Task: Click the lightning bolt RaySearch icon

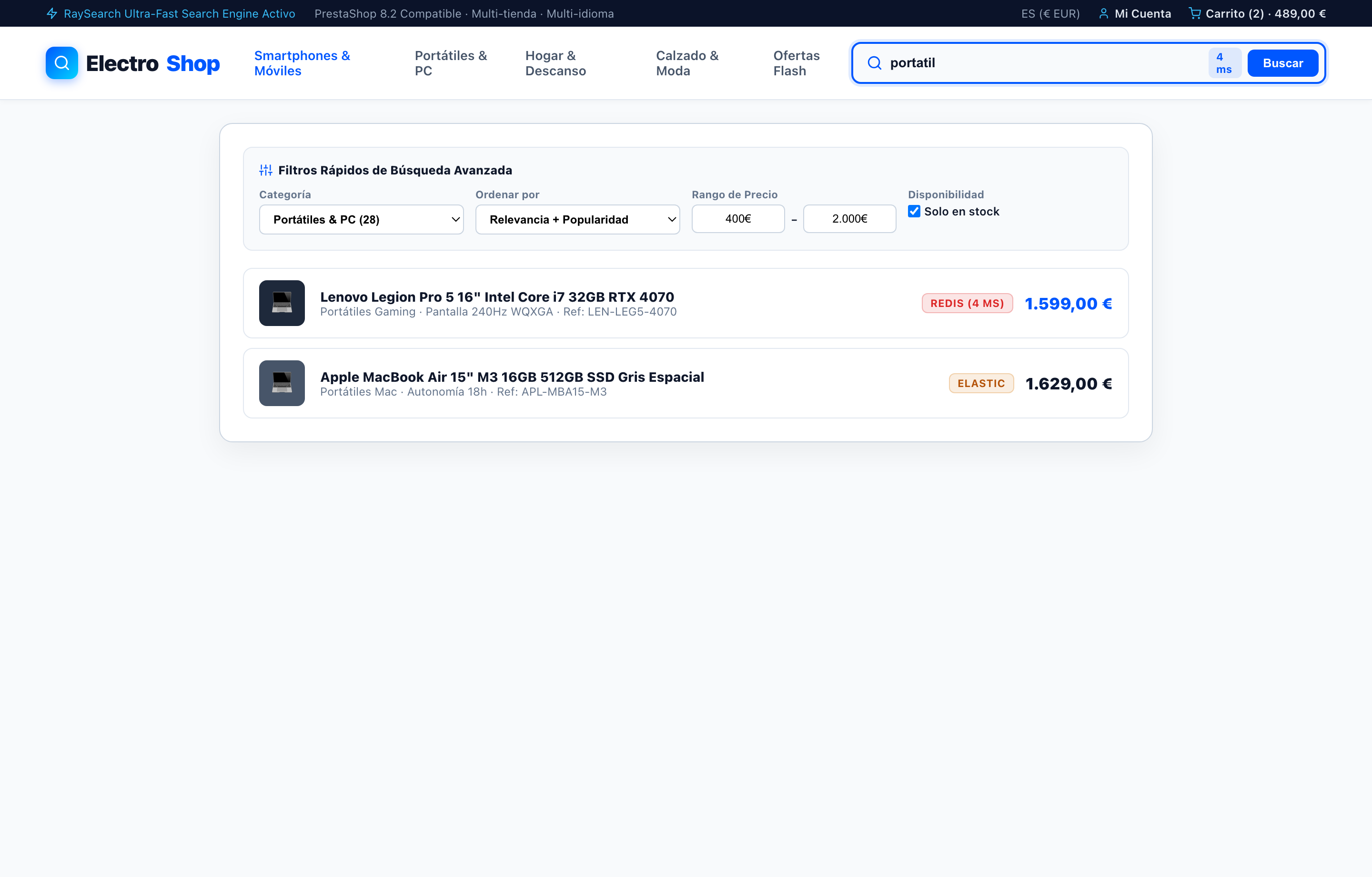Action: tap(52, 14)
